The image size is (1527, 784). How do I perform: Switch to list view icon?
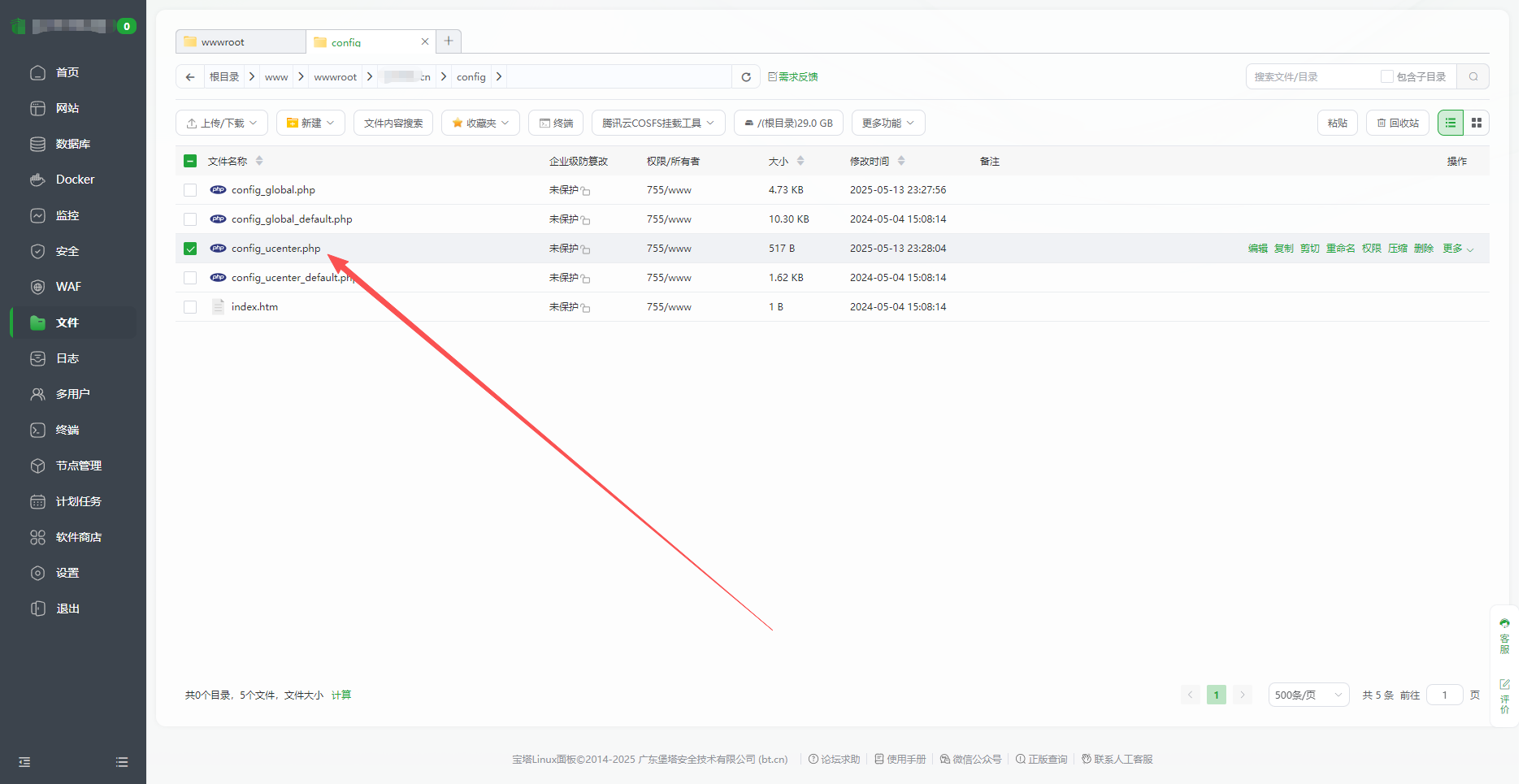1450,123
